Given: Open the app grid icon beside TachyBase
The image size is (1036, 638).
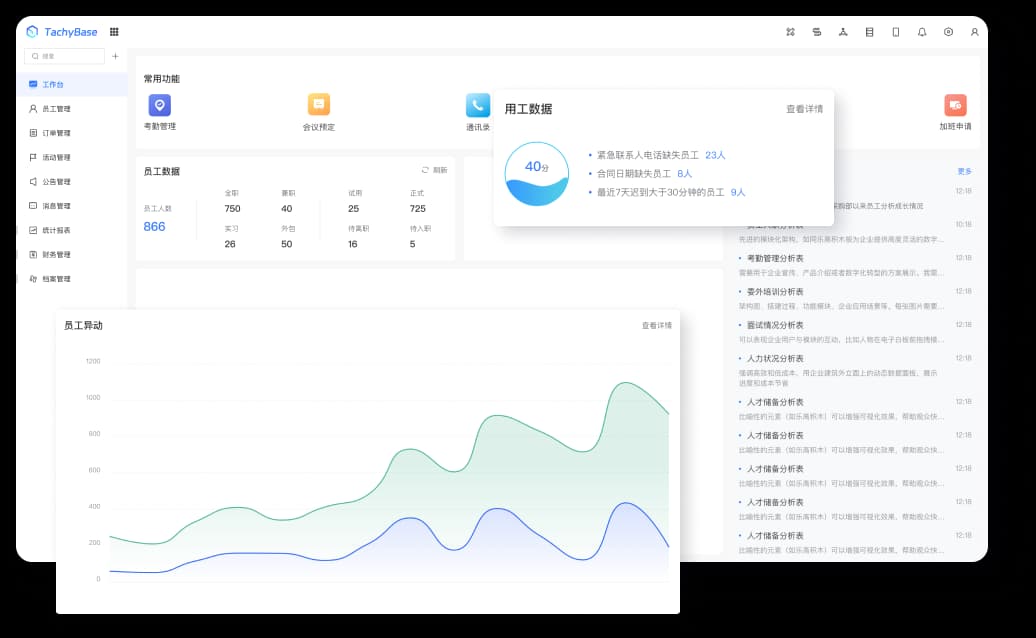Looking at the screenshot, I should pyautogui.click(x=114, y=32).
